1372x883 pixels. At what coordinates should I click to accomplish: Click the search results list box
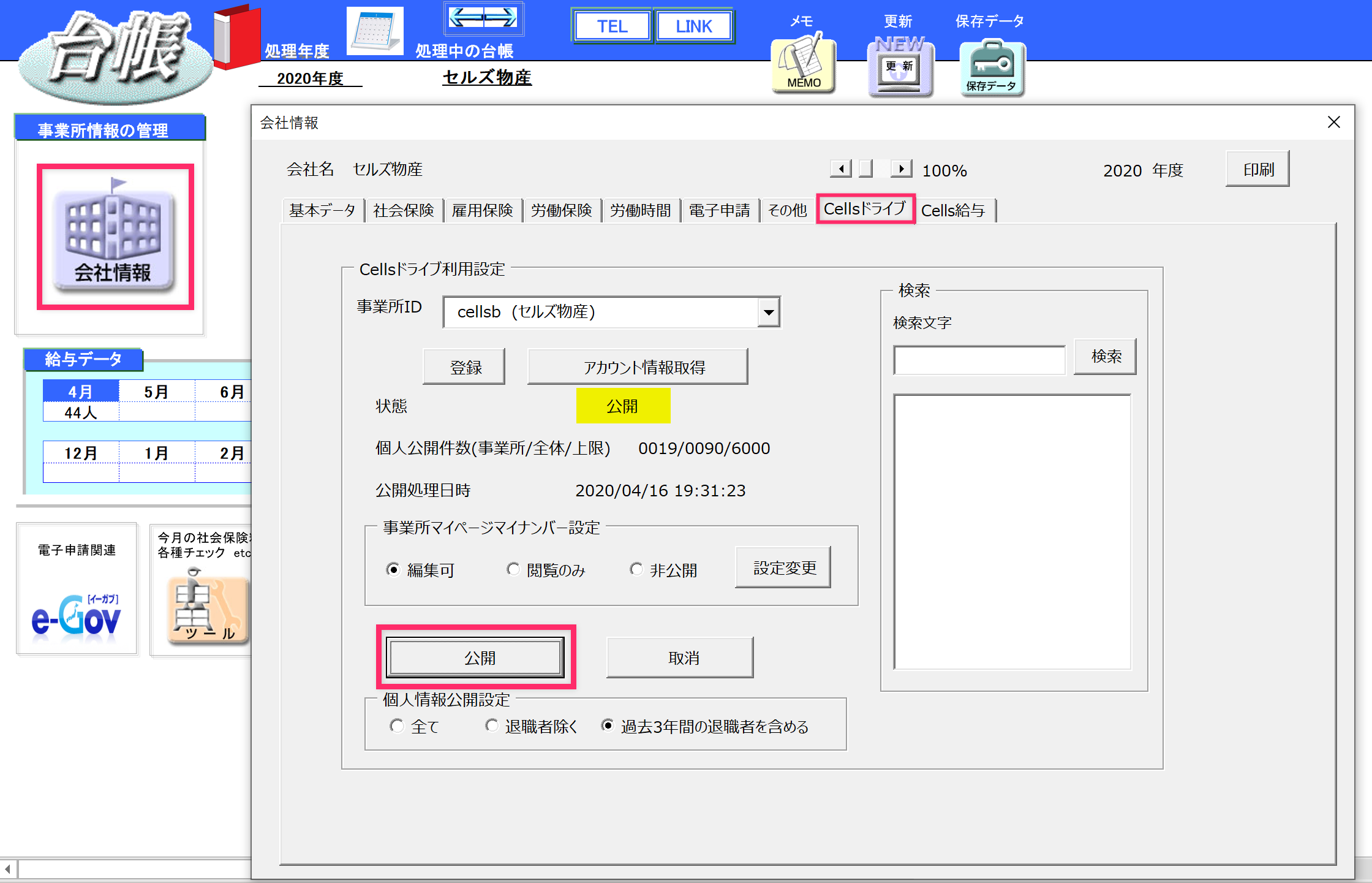pyautogui.click(x=1012, y=532)
